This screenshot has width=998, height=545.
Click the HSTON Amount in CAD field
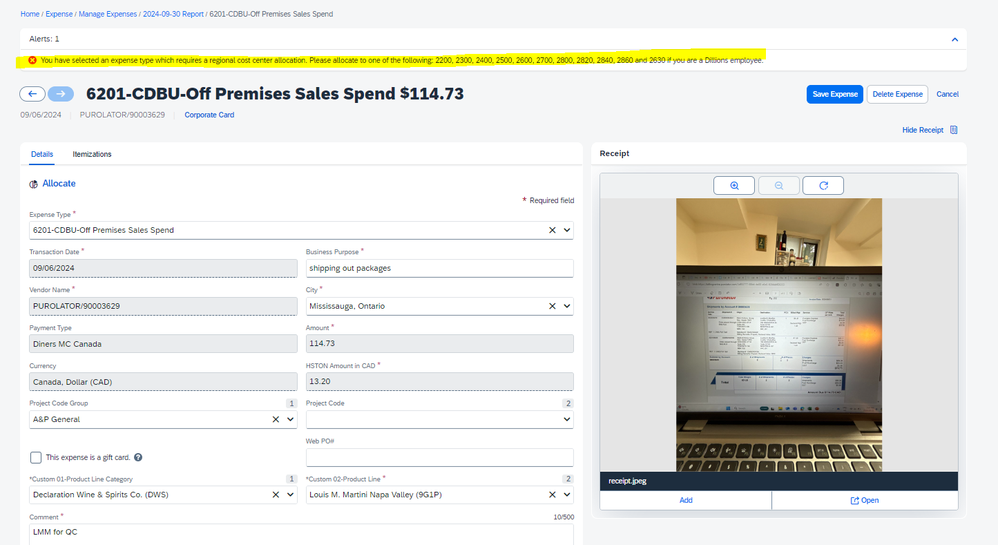pyautogui.click(x=439, y=381)
